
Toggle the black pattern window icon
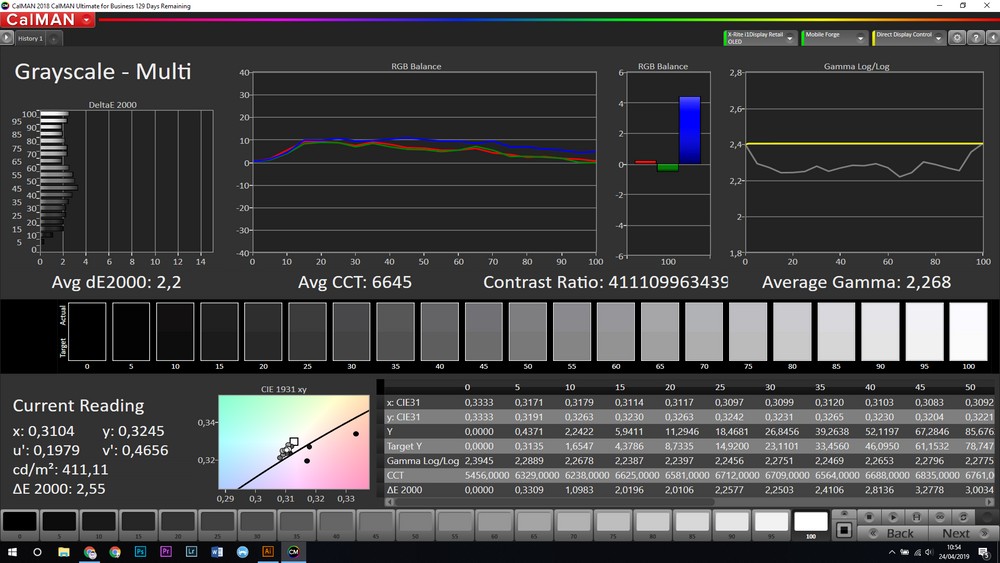(x=844, y=530)
